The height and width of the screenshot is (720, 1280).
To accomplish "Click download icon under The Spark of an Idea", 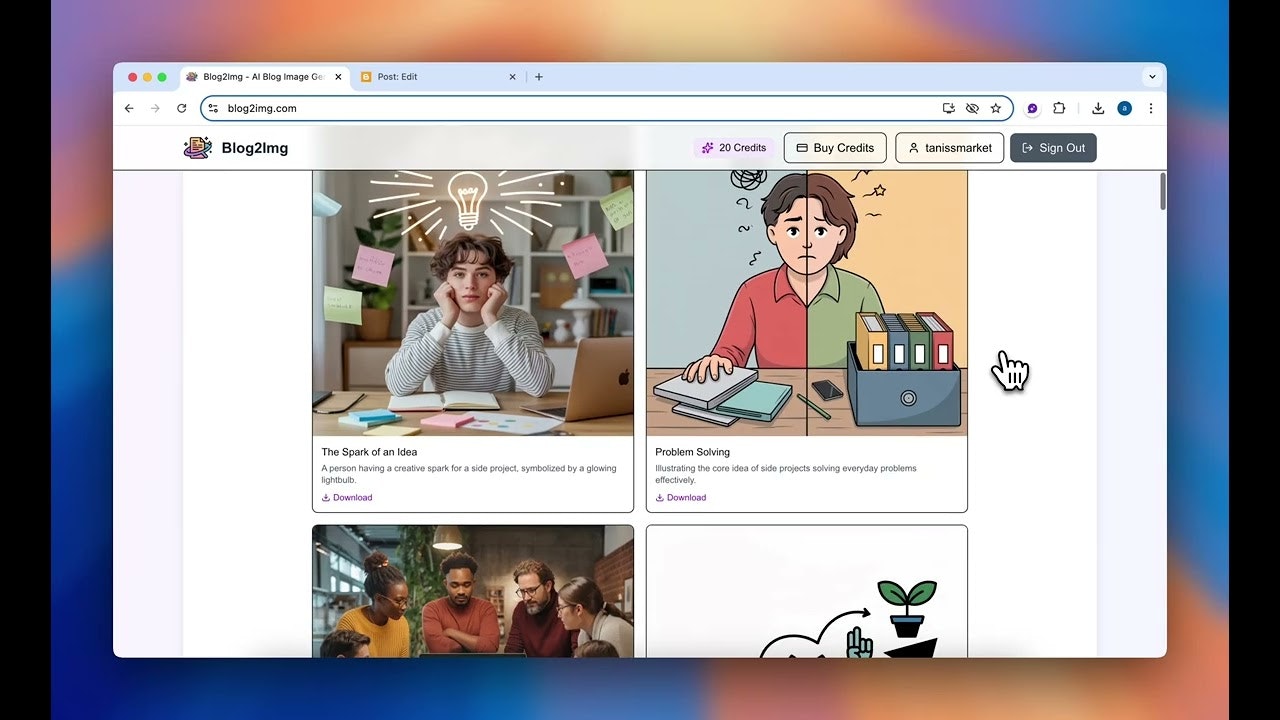I will [326, 497].
